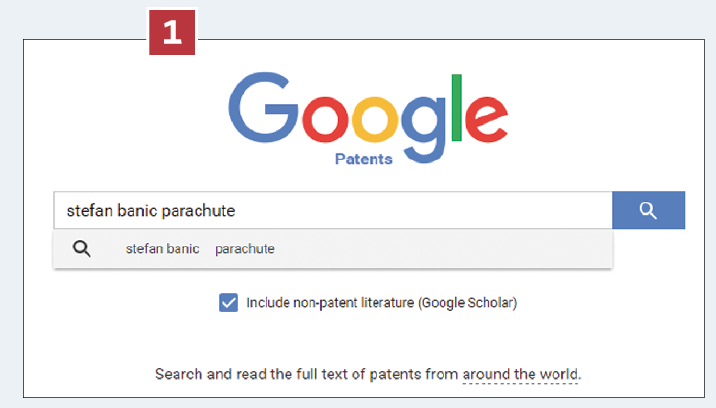This screenshot has width=716, height=408.
Task: Click the Include non-patent literature label text
Action: pos(330,303)
